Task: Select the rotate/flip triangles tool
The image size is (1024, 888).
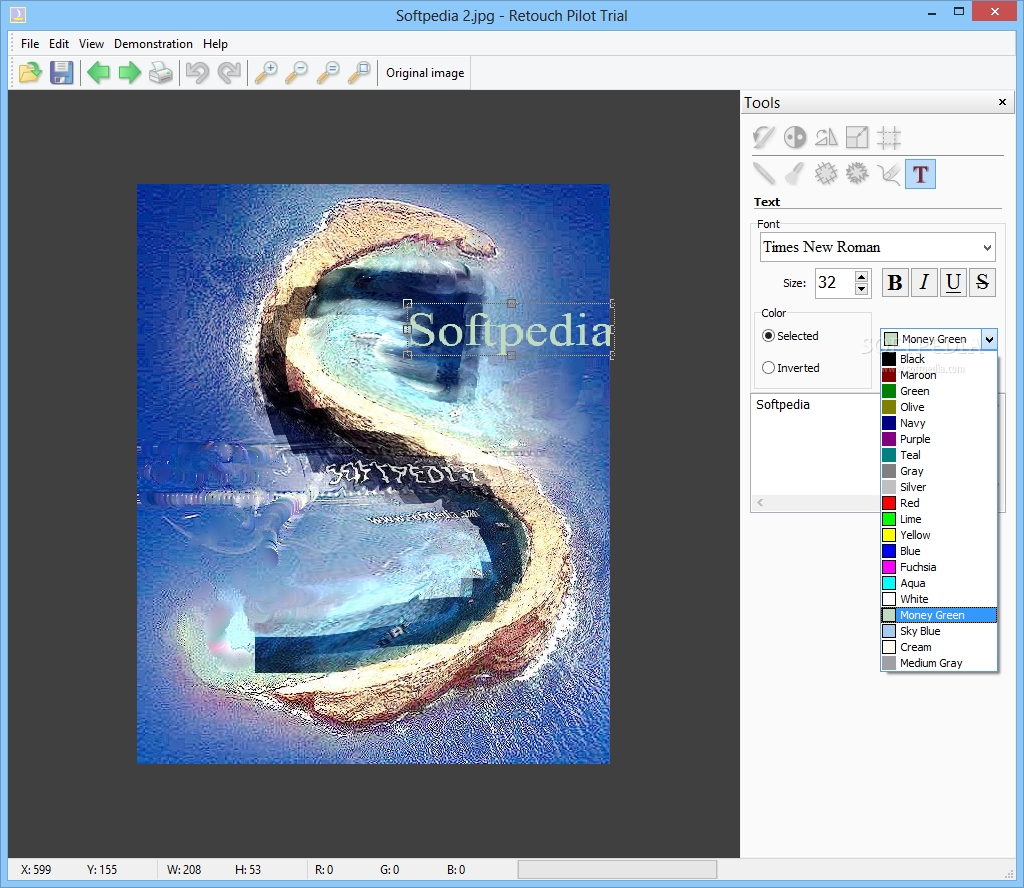Action: [x=826, y=137]
